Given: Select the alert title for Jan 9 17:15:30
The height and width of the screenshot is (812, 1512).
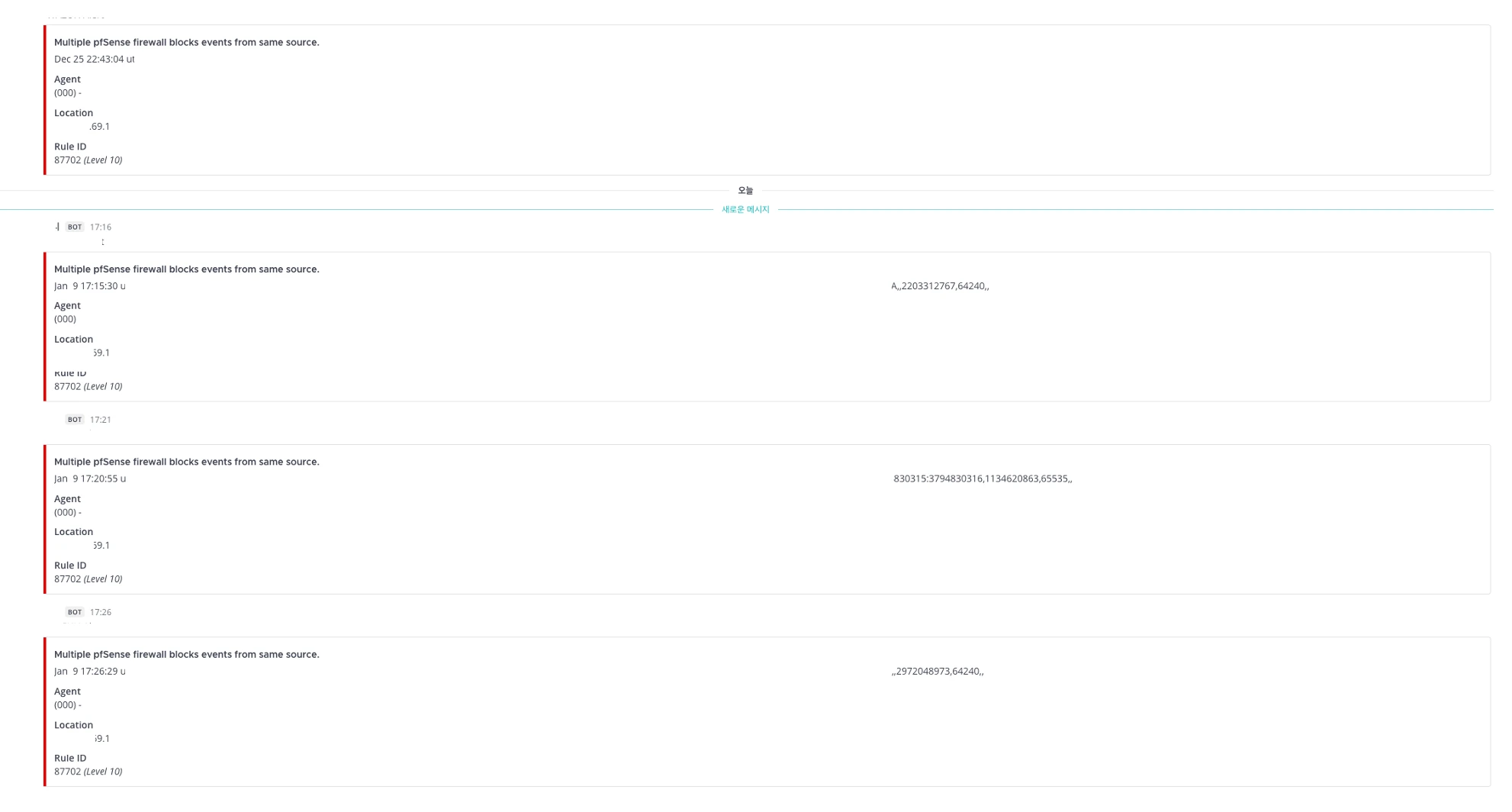Looking at the screenshot, I should 186,269.
